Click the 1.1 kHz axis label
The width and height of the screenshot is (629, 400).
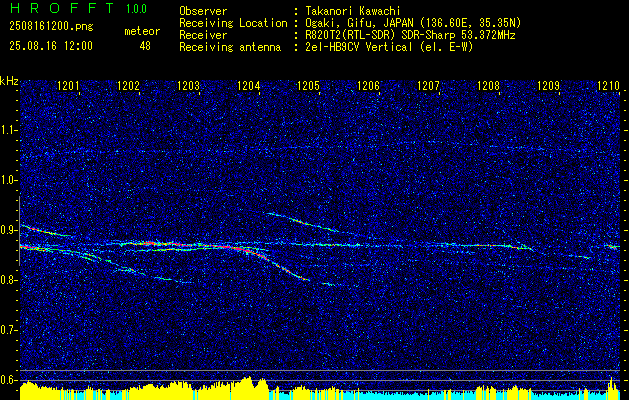pyautogui.click(x=9, y=130)
